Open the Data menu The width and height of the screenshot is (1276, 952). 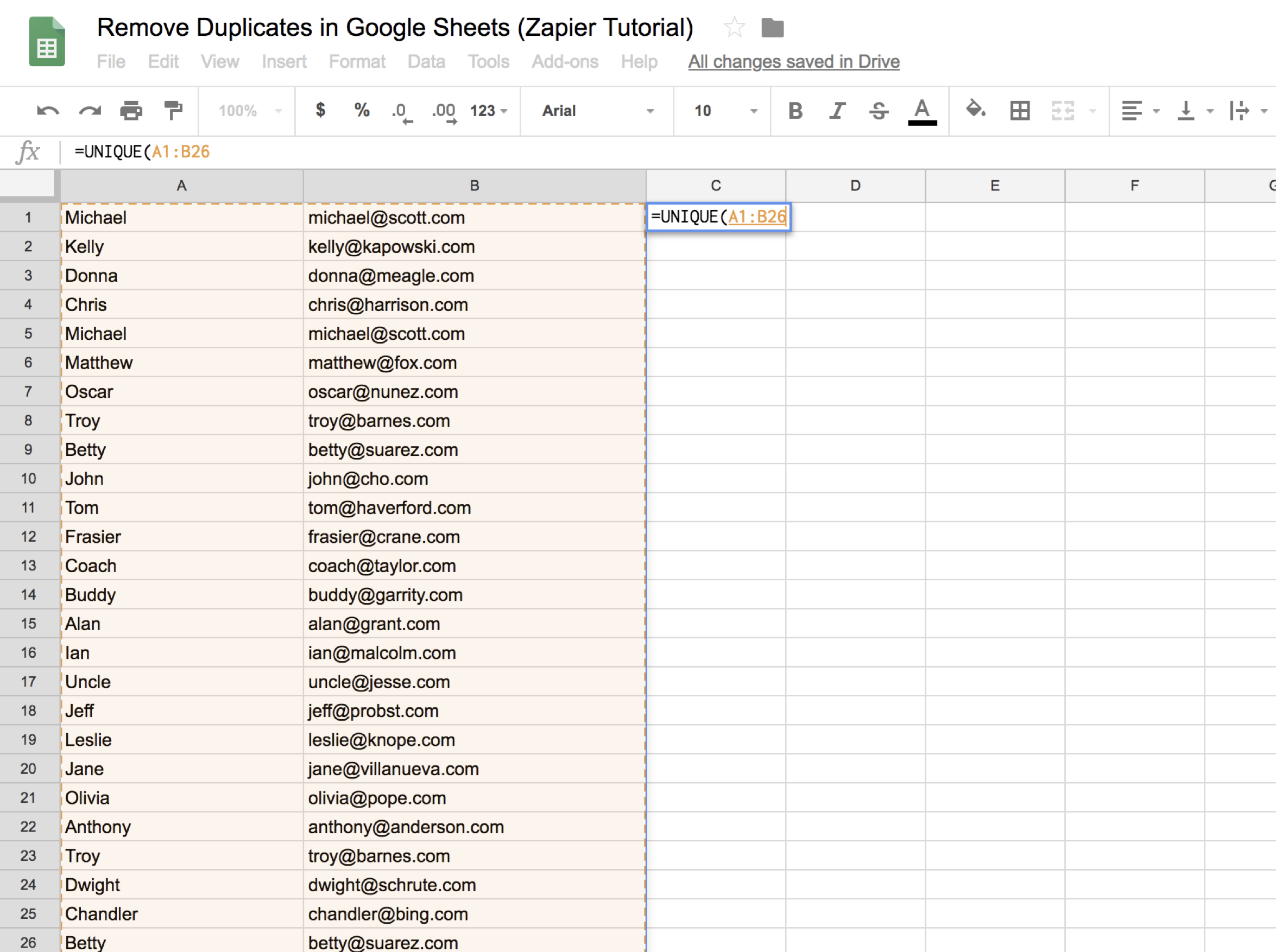click(426, 61)
